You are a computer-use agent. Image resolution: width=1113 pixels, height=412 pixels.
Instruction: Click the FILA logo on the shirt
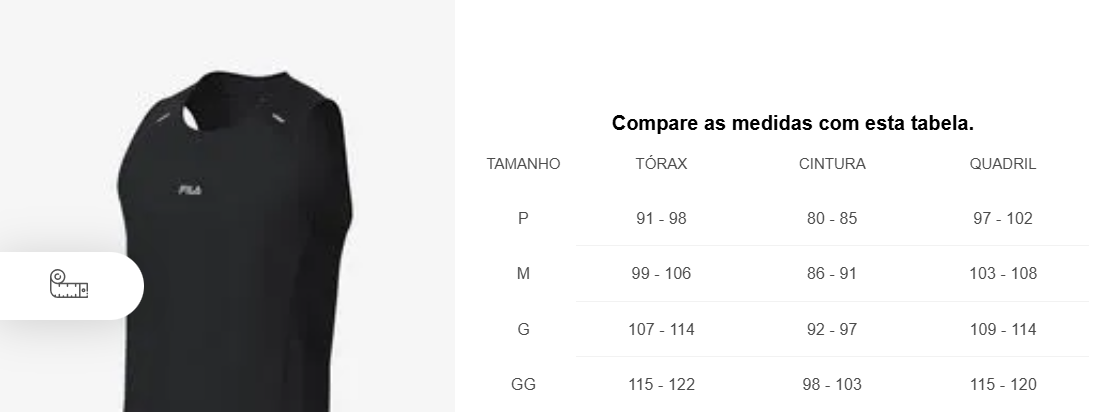point(189,189)
